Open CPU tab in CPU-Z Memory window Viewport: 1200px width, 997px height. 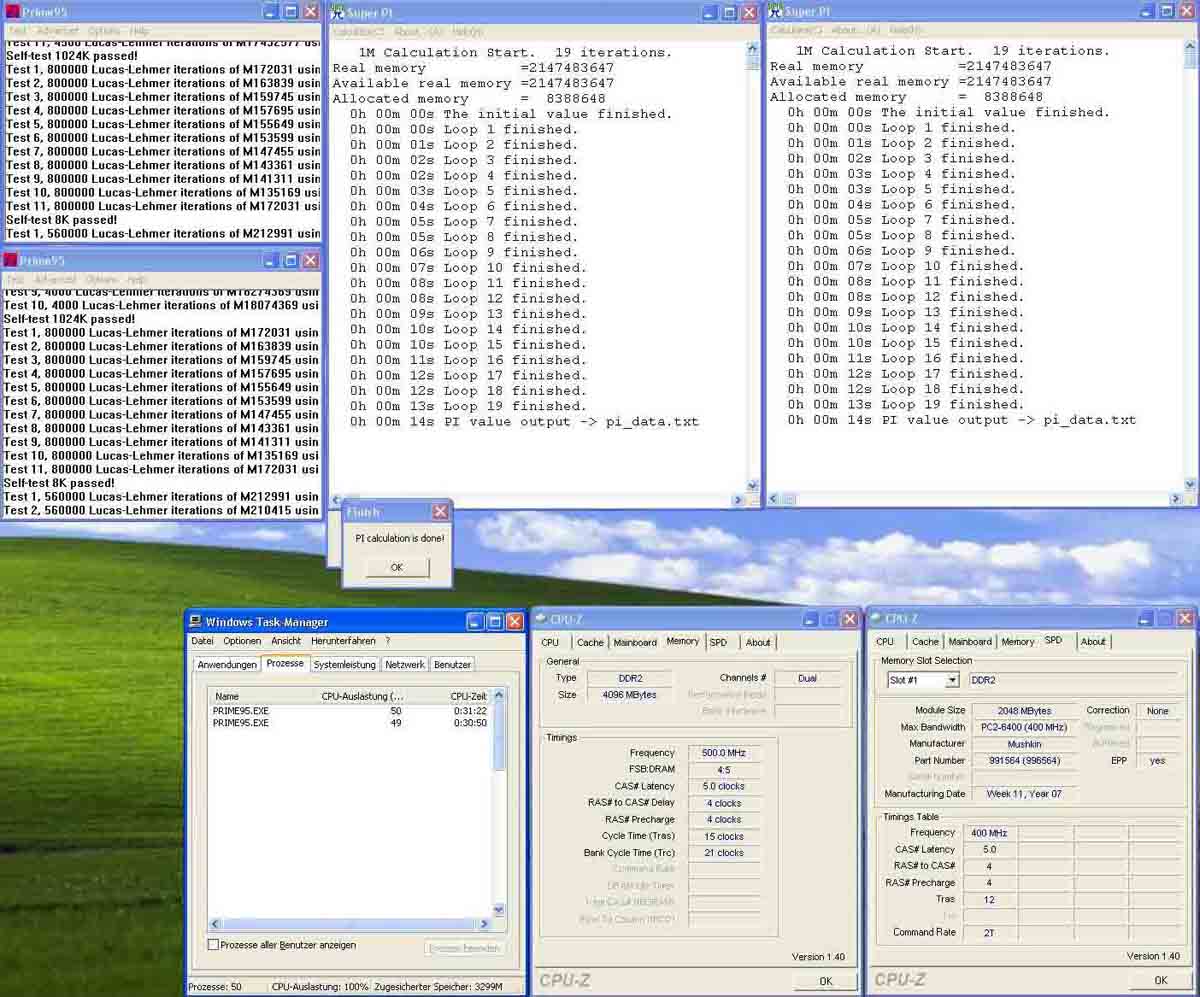pos(550,642)
